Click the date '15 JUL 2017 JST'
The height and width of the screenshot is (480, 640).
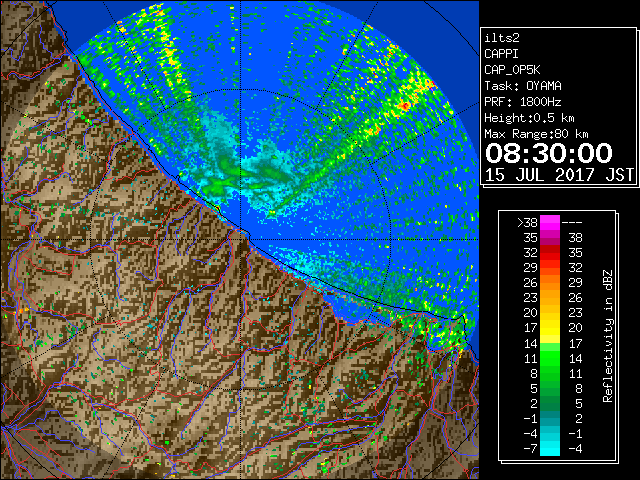point(559,175)
